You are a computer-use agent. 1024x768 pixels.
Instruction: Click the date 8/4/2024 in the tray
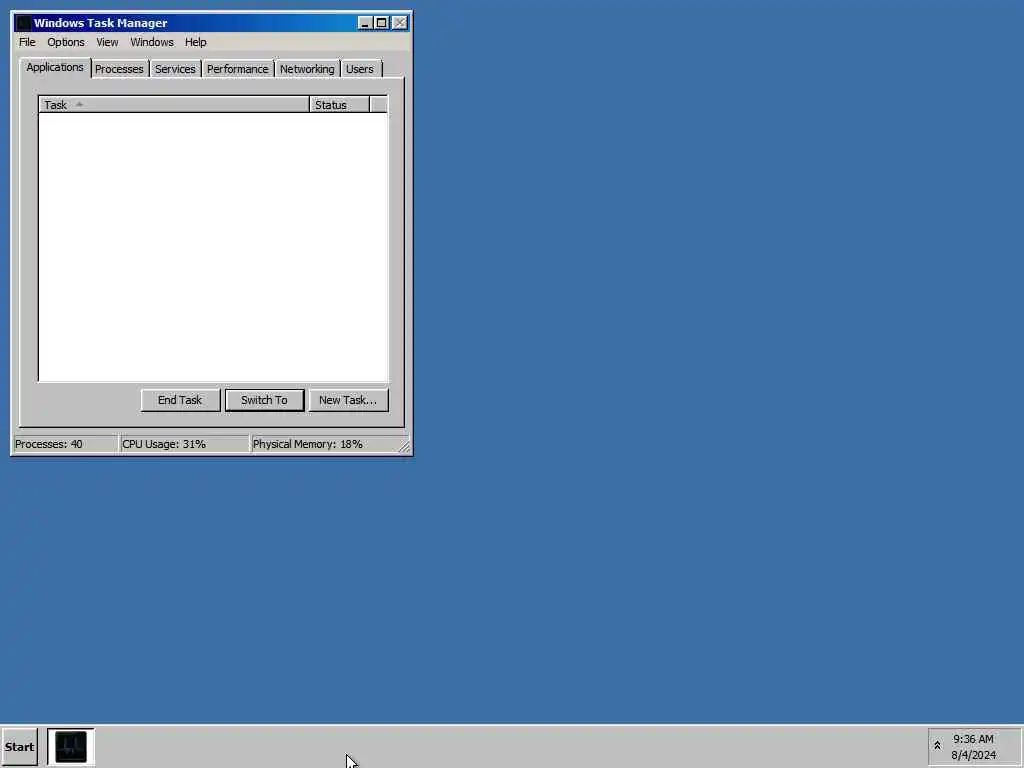974,756
